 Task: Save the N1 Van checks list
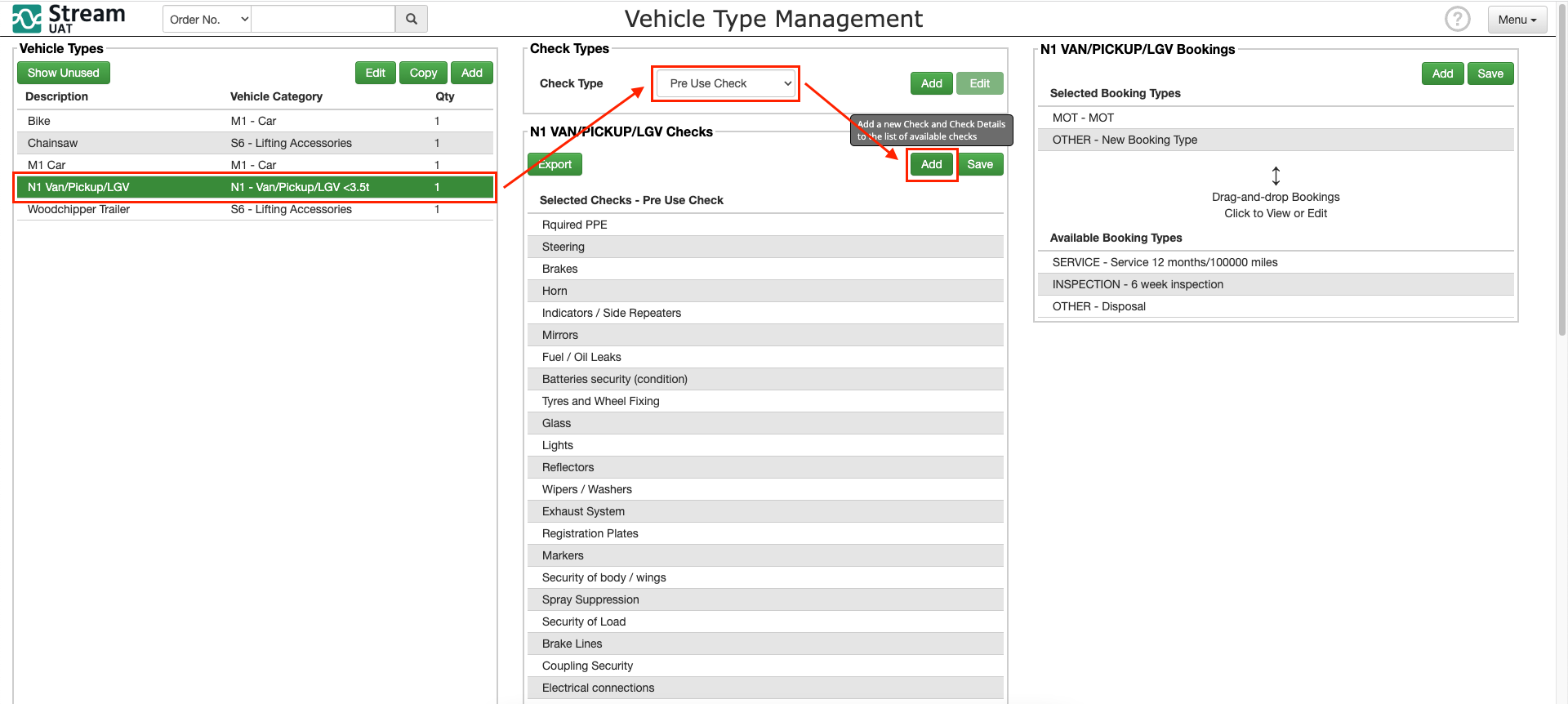[x=979, y=164]
